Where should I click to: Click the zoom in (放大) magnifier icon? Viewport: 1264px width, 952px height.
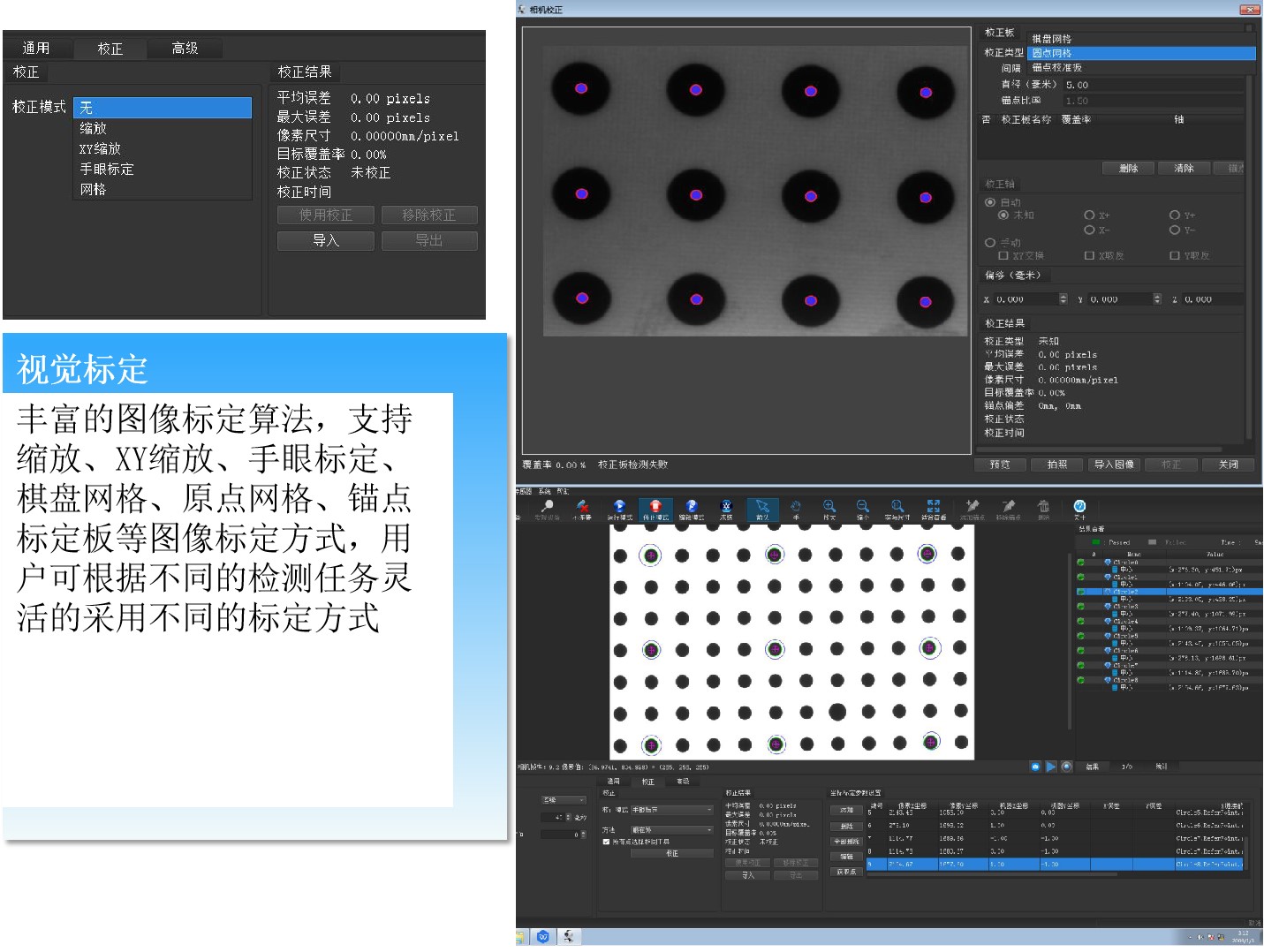tap(829, 509)
